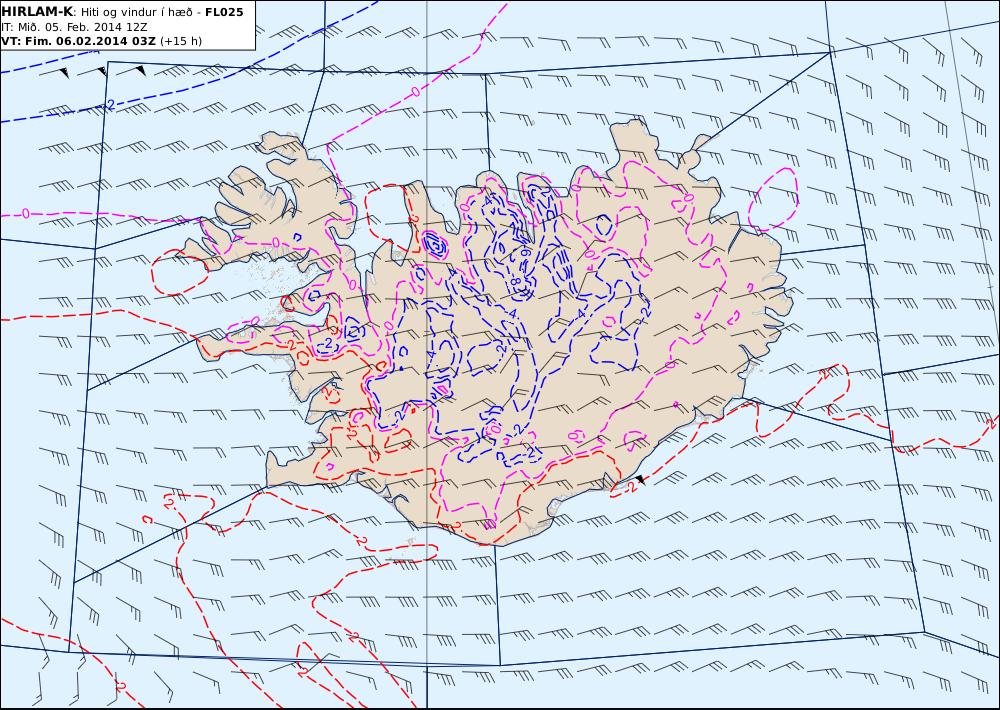Click the small concentric blue contour in north Iceland

pyautogui.click(x=435, y=244)
